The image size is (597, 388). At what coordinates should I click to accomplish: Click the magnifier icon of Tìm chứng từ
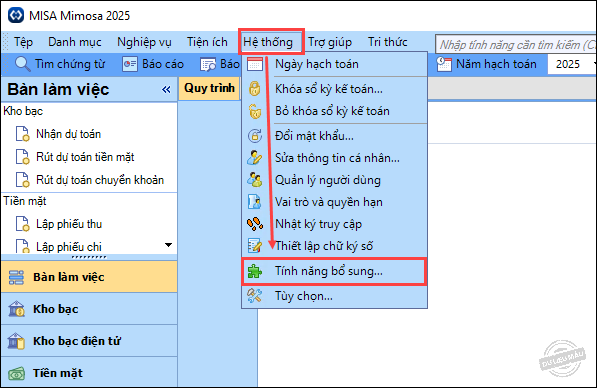coord(22,64)
